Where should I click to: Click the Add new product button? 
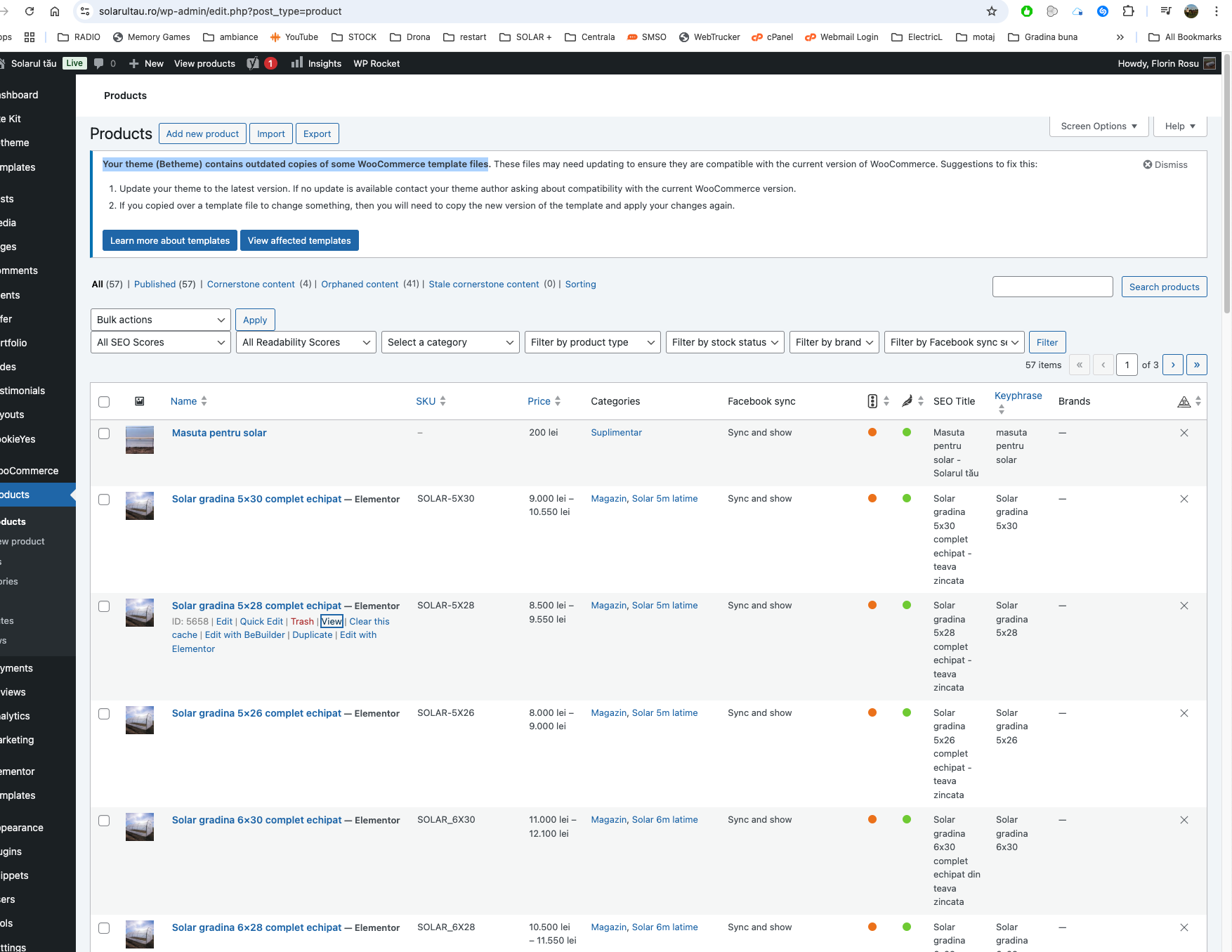[x=202, y=133]
